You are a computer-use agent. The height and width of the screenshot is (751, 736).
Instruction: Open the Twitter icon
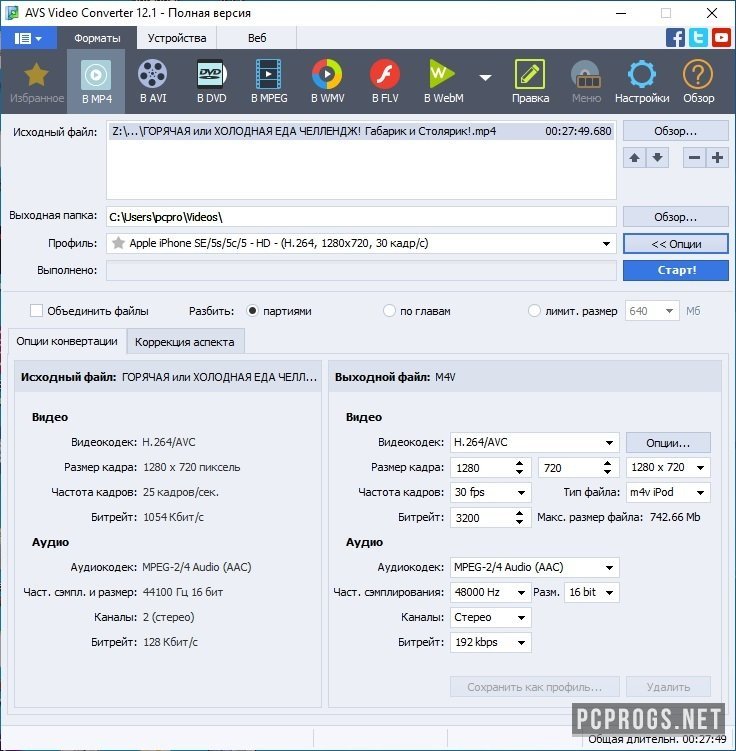click(698, 37)
